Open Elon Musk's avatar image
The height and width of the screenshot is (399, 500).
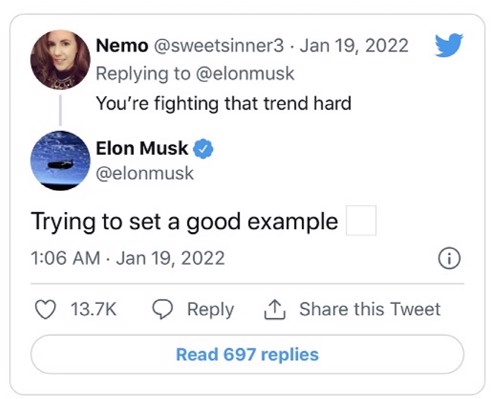click(x=60, y=161)
